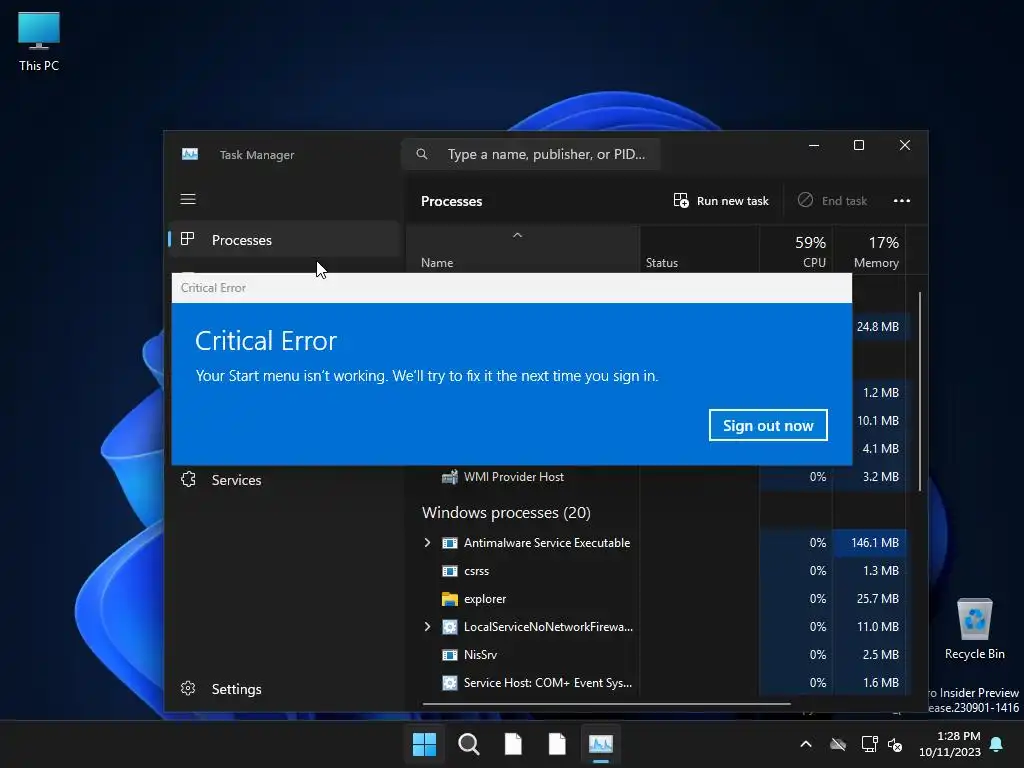Click the sort direction arrow above Name
Screen dimensions: 1024x768
coord(517,235)
